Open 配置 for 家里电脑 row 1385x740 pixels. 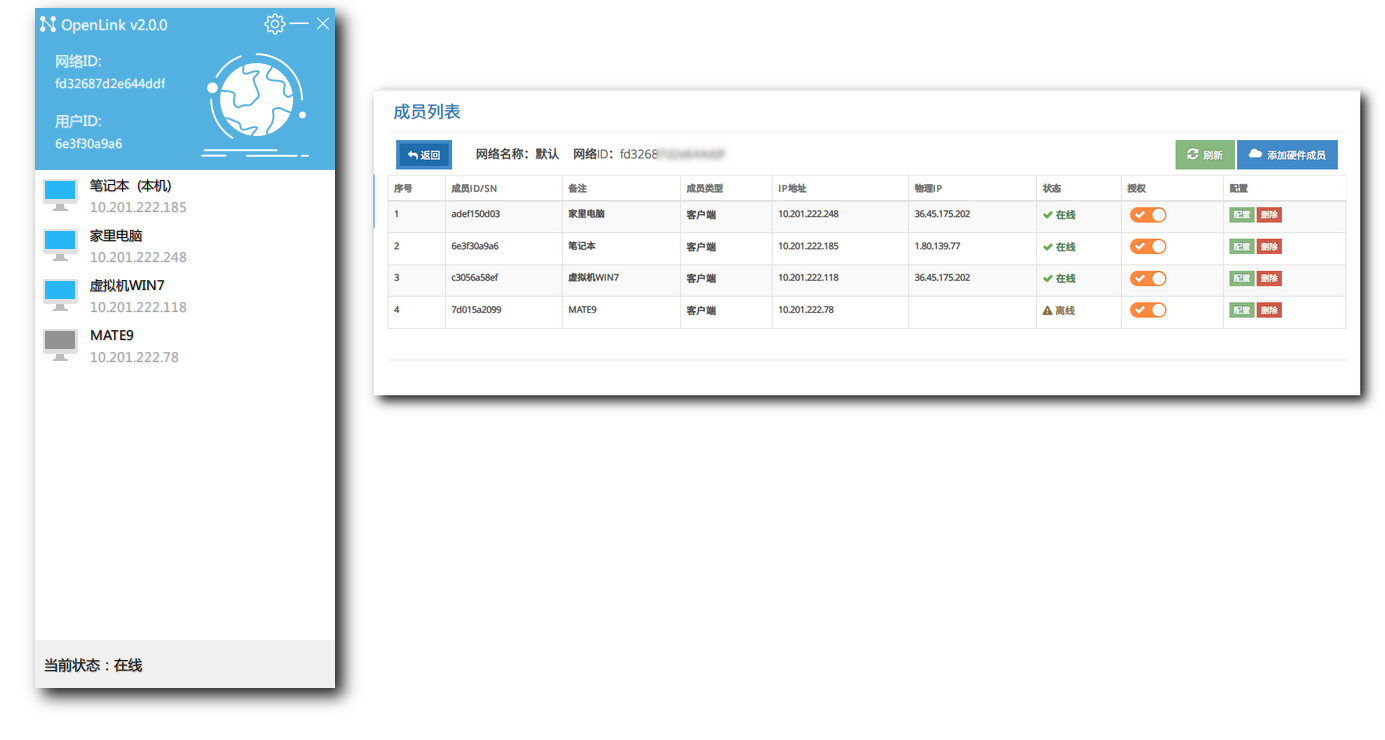[1240, 215]
